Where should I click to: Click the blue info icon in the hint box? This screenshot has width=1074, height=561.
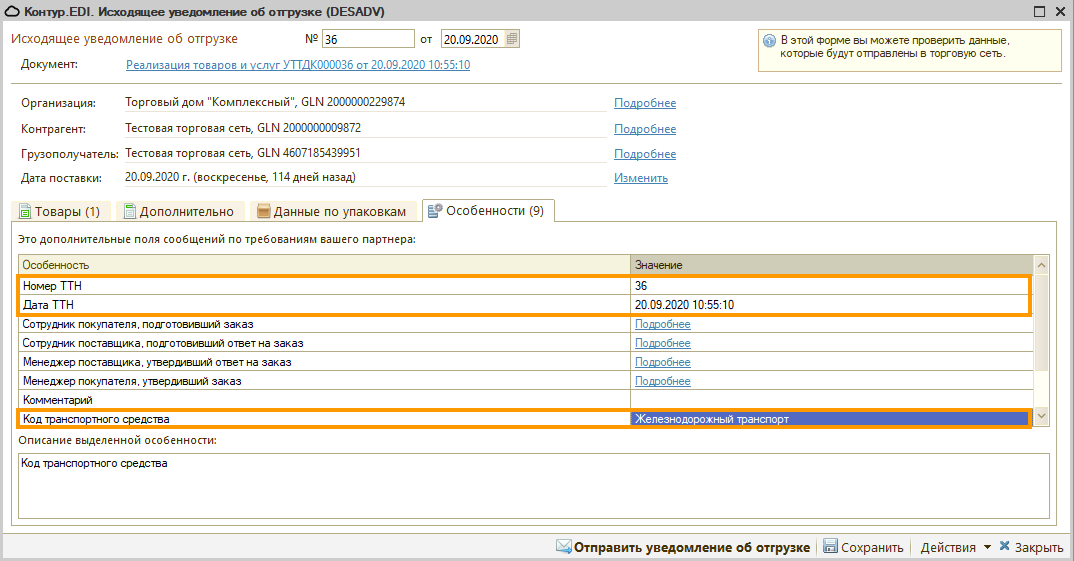(769, 41)
